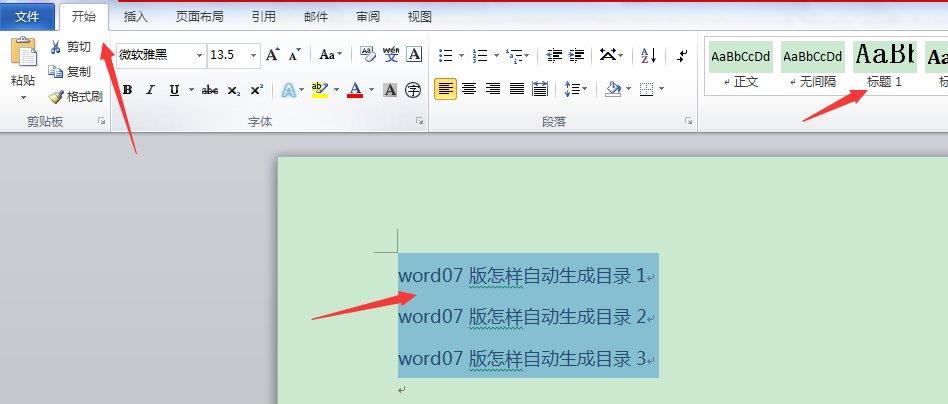Toggle superscript formatting

256,90
